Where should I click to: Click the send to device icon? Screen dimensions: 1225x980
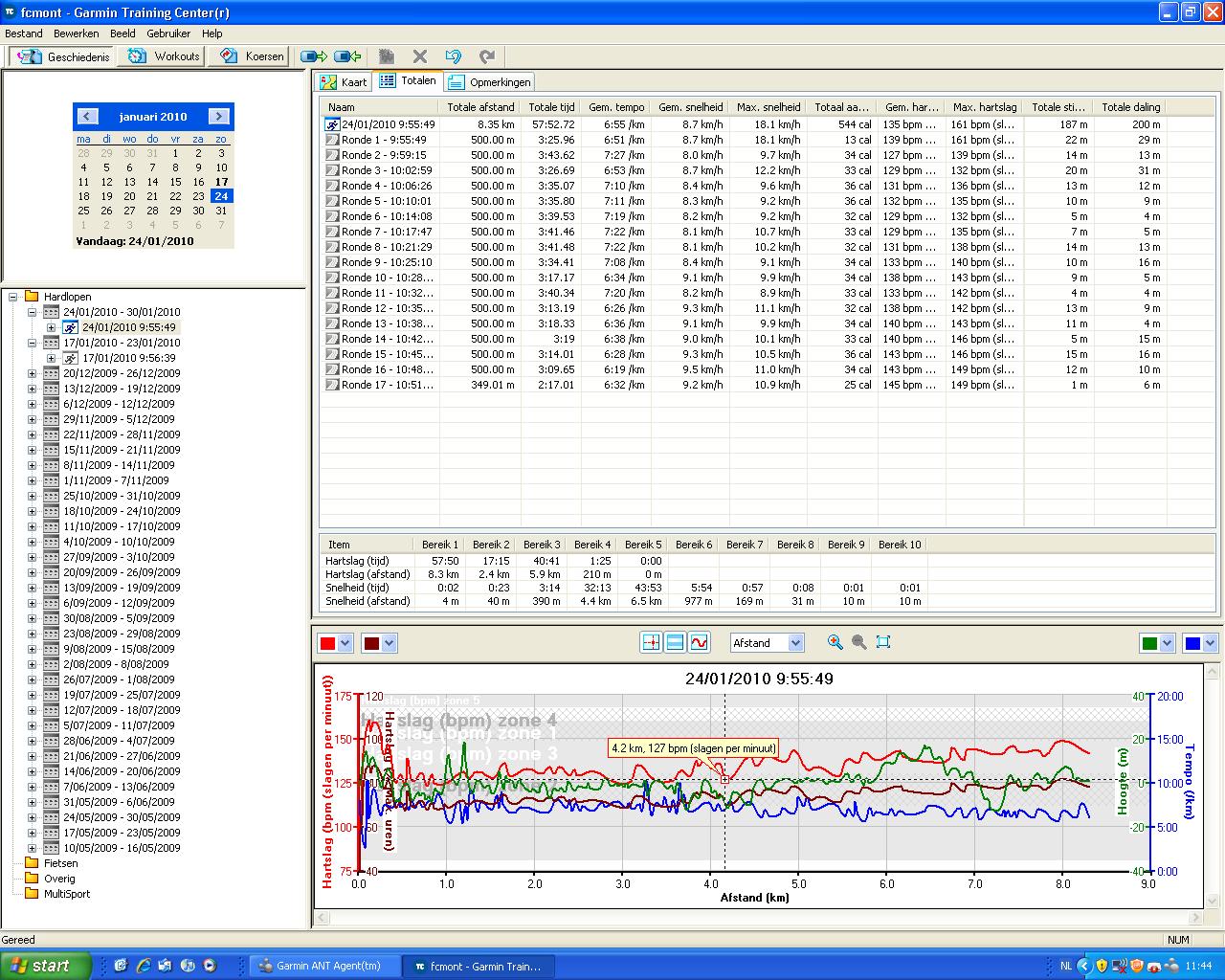click(x=314, y=56)
